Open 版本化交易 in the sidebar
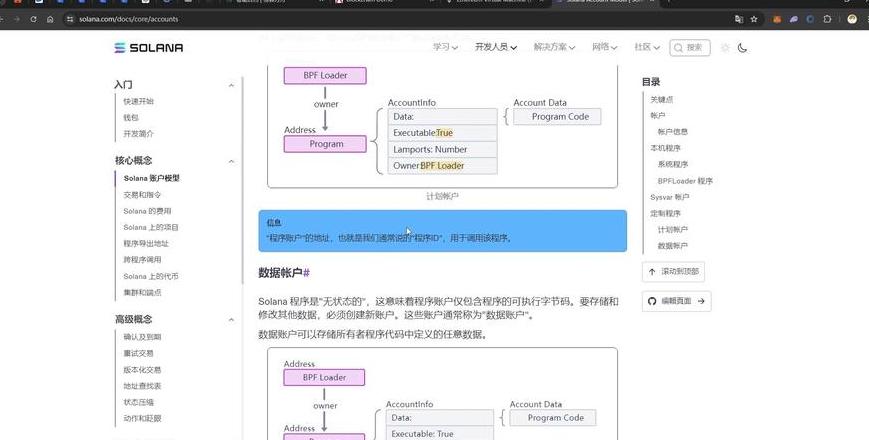869x440 pixels. pyautogui.click(x=142, y=370)
